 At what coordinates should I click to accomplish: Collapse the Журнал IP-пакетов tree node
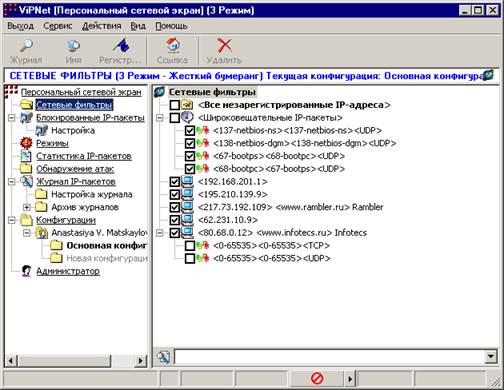[12, 182]
